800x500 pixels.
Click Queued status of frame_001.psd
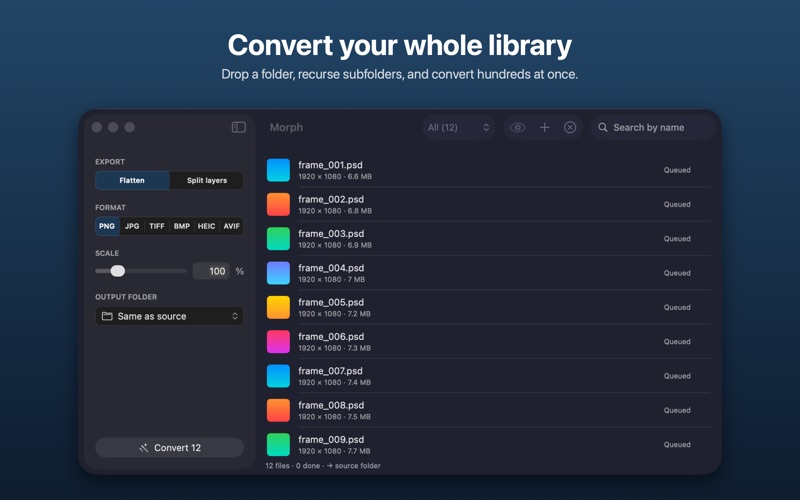[x=677, y=170]
